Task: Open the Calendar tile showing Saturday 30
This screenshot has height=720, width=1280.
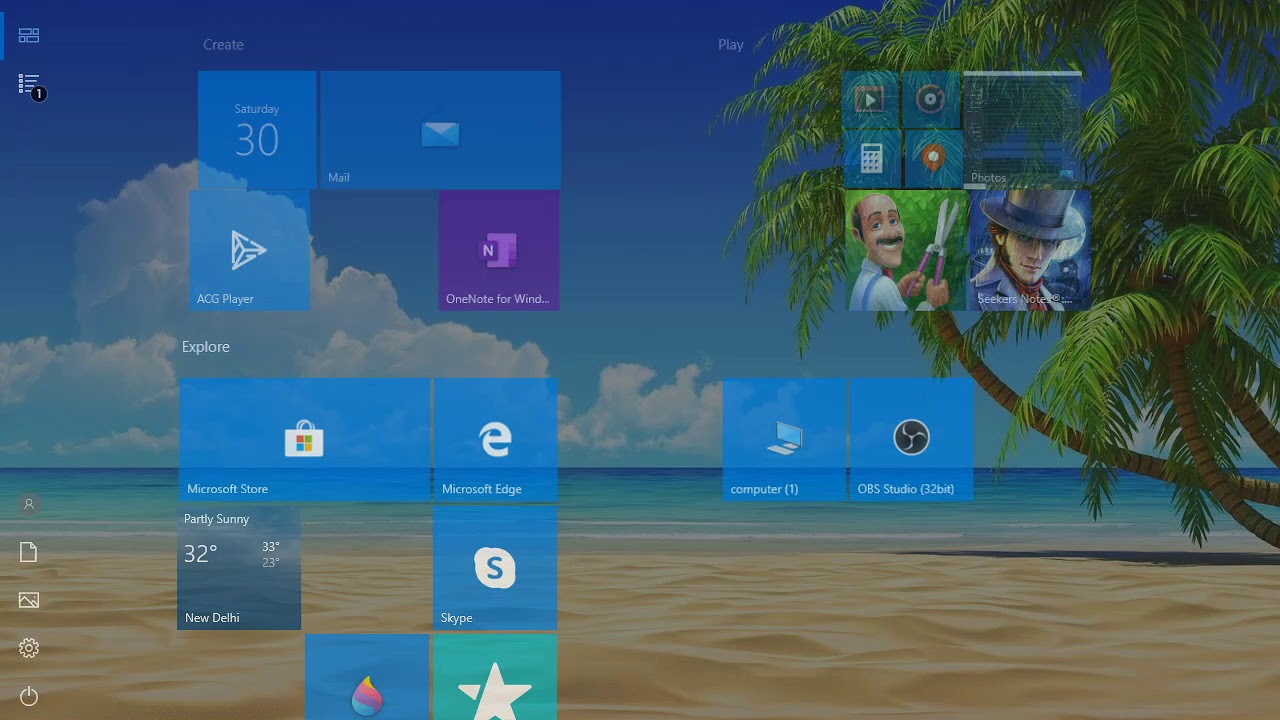Action: point(257,130)
